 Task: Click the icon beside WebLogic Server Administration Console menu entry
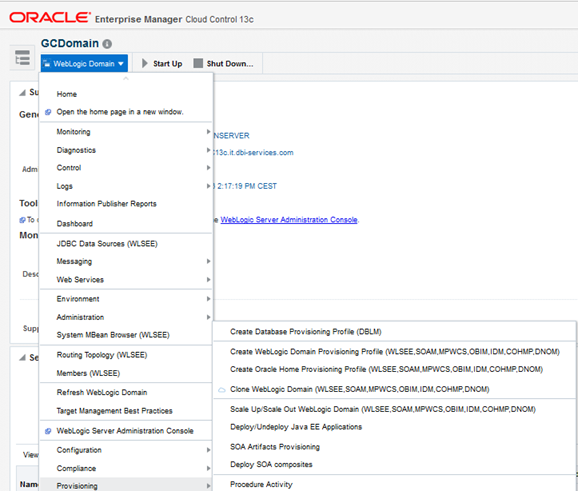(48, 431)
